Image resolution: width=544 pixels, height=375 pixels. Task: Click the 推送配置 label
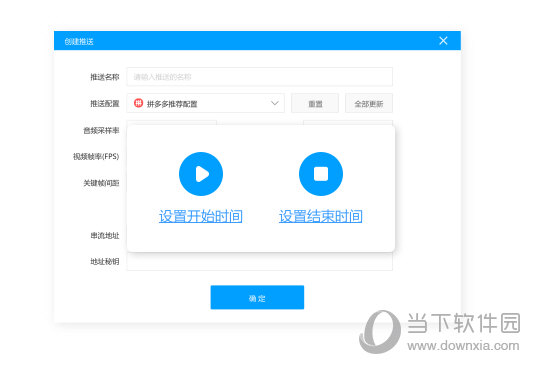click(x=105, y=103)
